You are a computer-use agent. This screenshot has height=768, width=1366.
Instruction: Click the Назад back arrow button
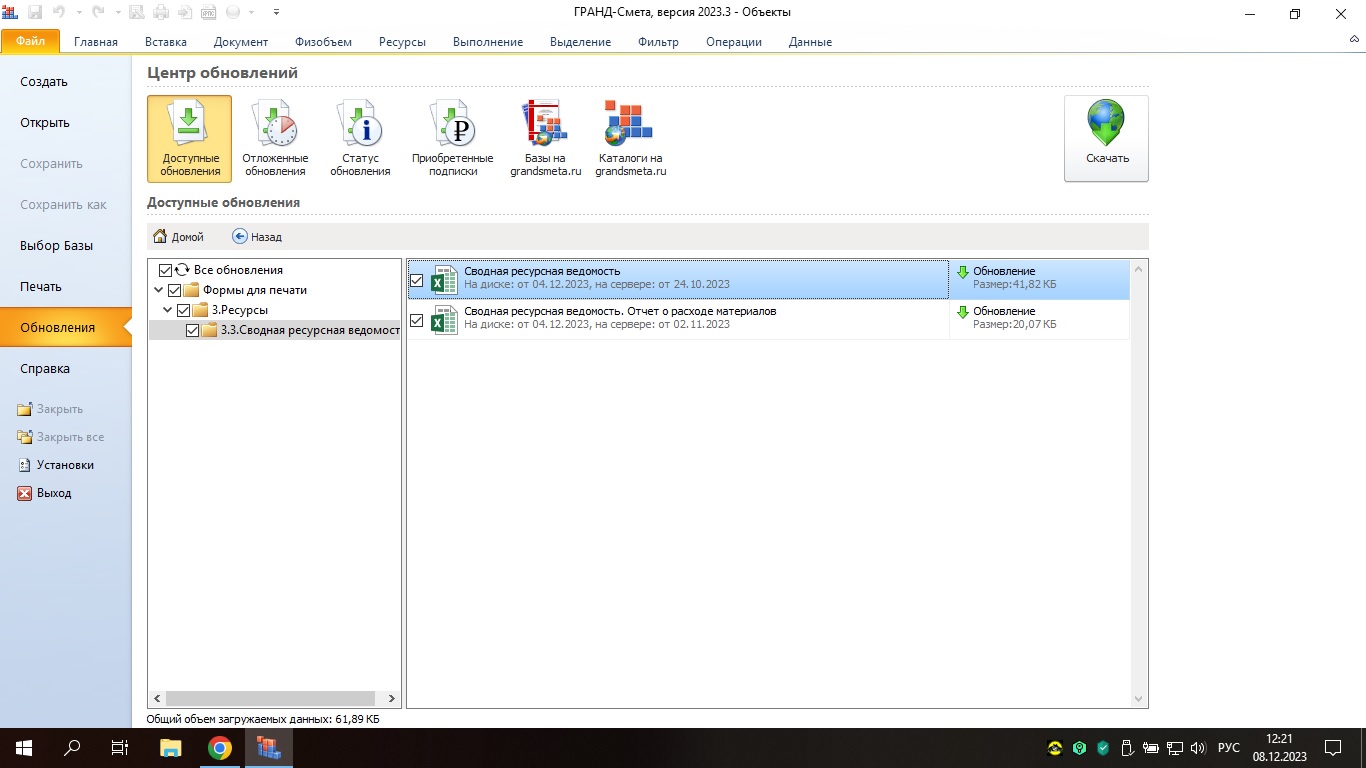(257, 237)
